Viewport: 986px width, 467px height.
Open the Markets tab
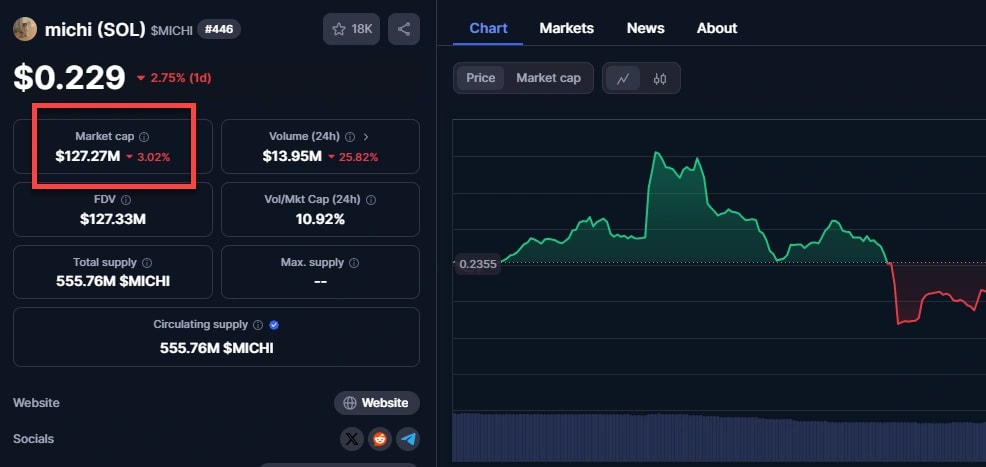(x=566, y=28)
